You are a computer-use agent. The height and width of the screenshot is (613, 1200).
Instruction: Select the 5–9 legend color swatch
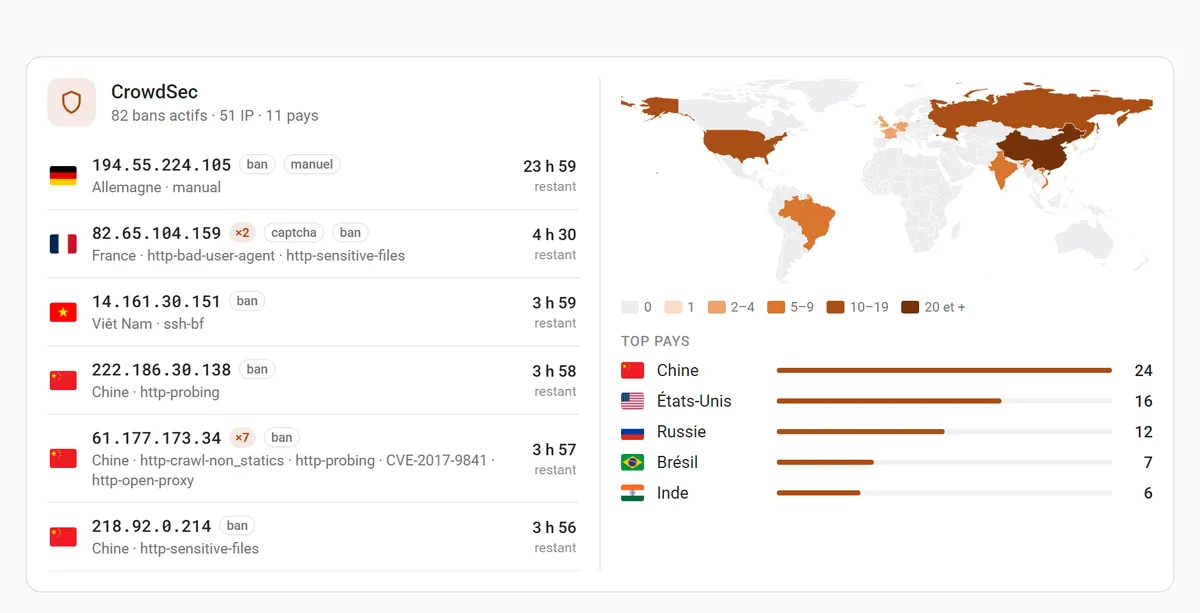point(776,307)
